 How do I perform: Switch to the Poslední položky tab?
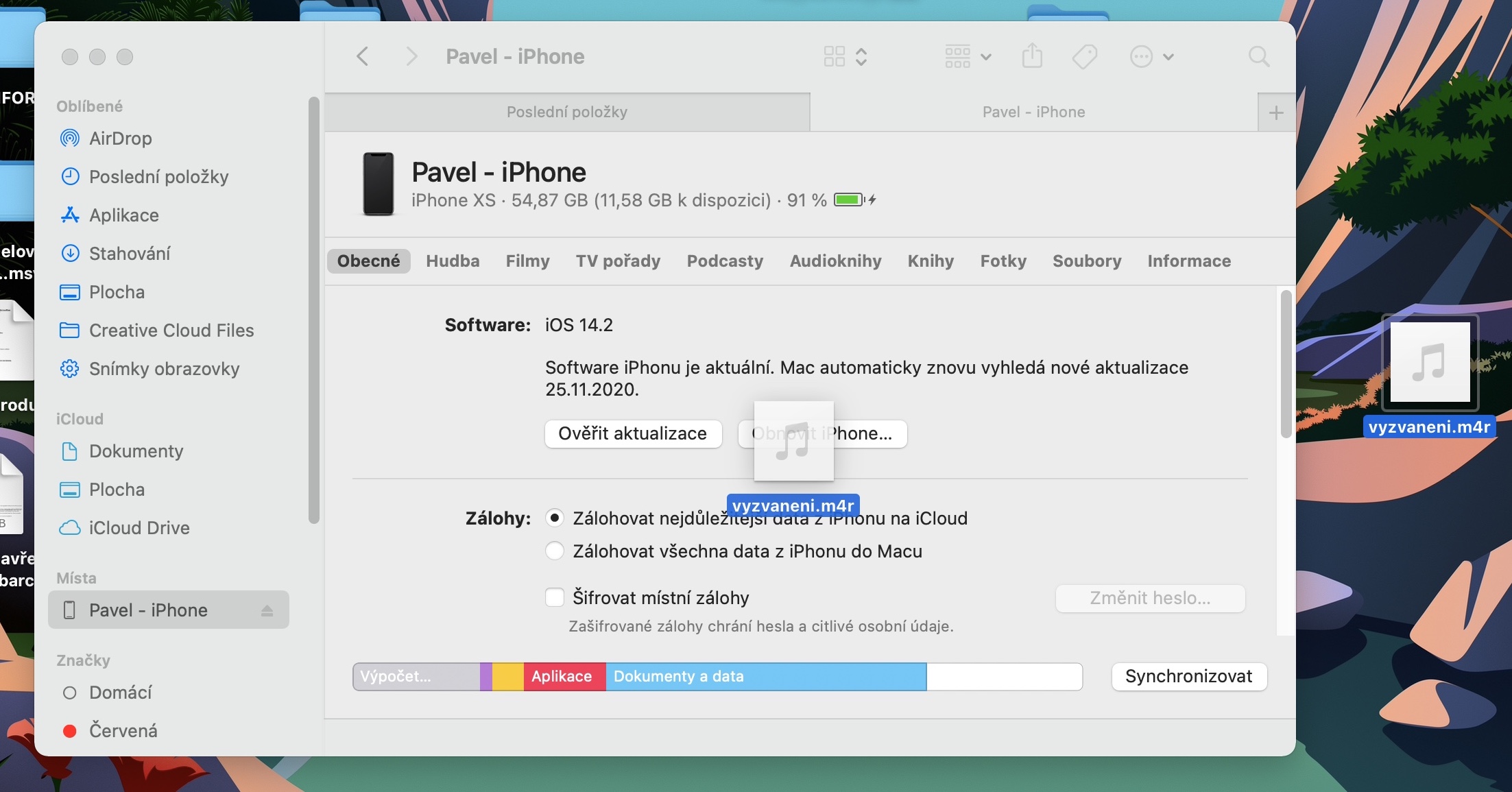tap(566, 112)
